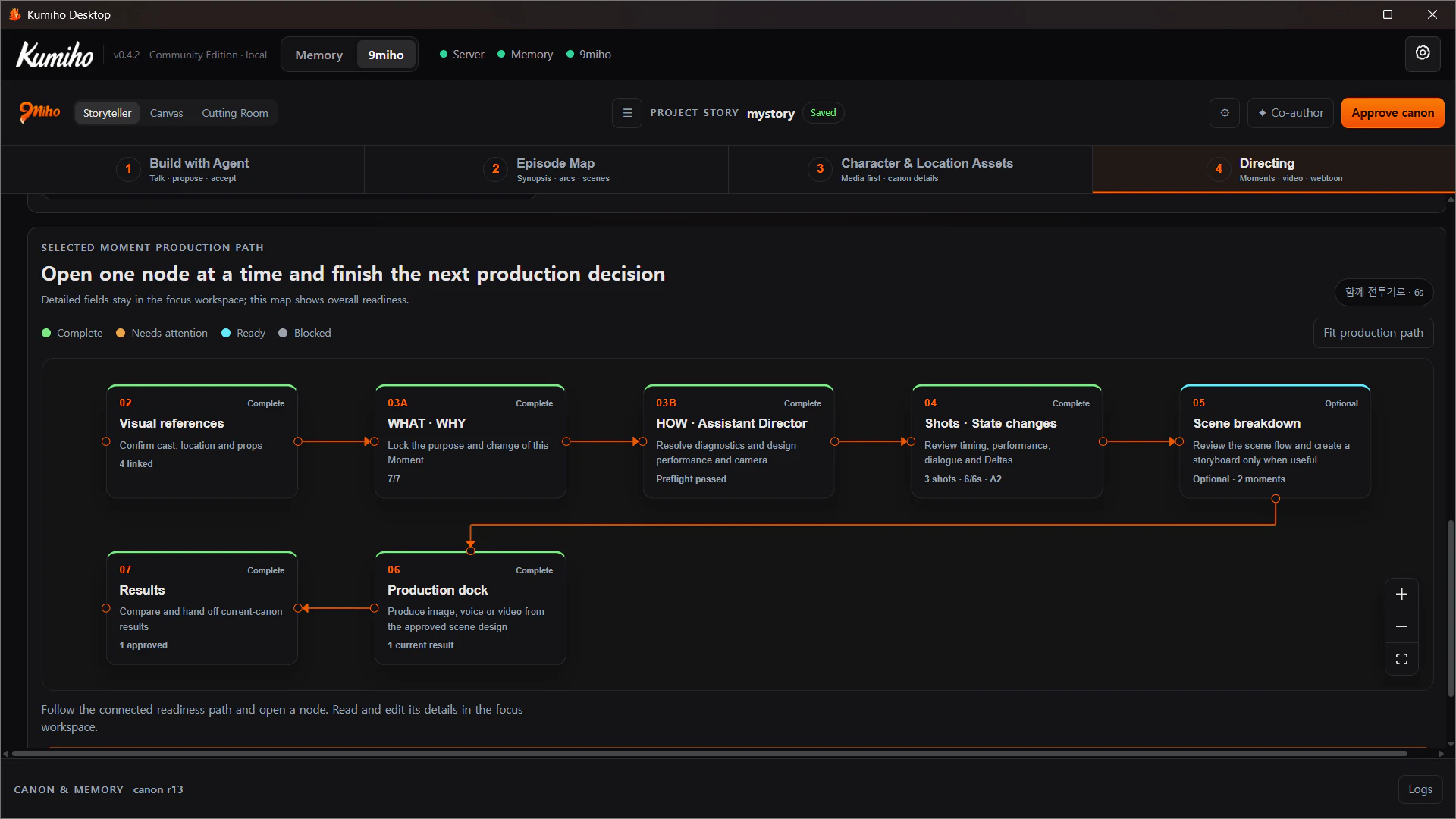Open the settings gear in the top header

tap(1423, 54)
